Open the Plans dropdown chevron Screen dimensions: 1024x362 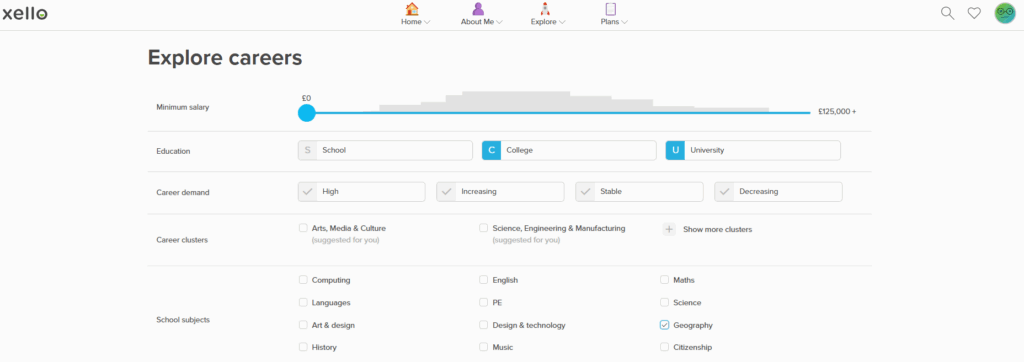point(624,22)
